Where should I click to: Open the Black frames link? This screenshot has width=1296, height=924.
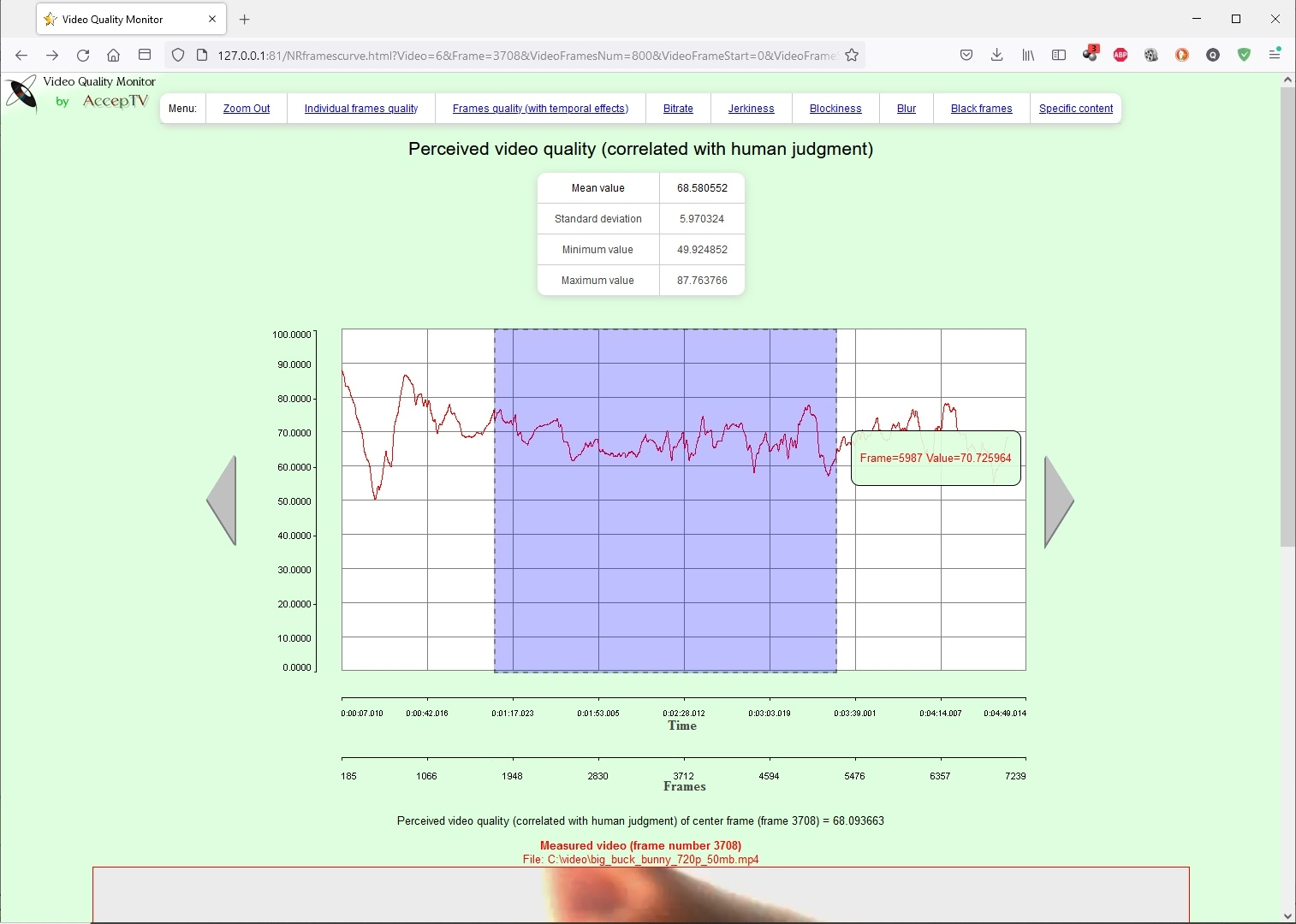click(x=981, y=109)
